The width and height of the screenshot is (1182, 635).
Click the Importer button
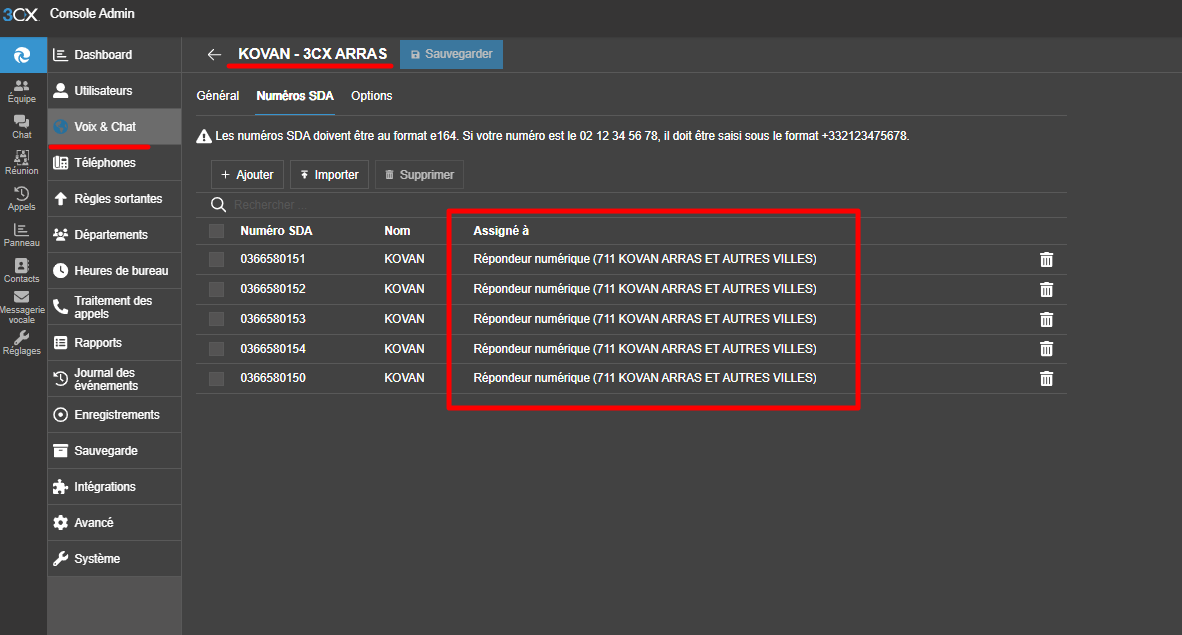pos(329,174)
